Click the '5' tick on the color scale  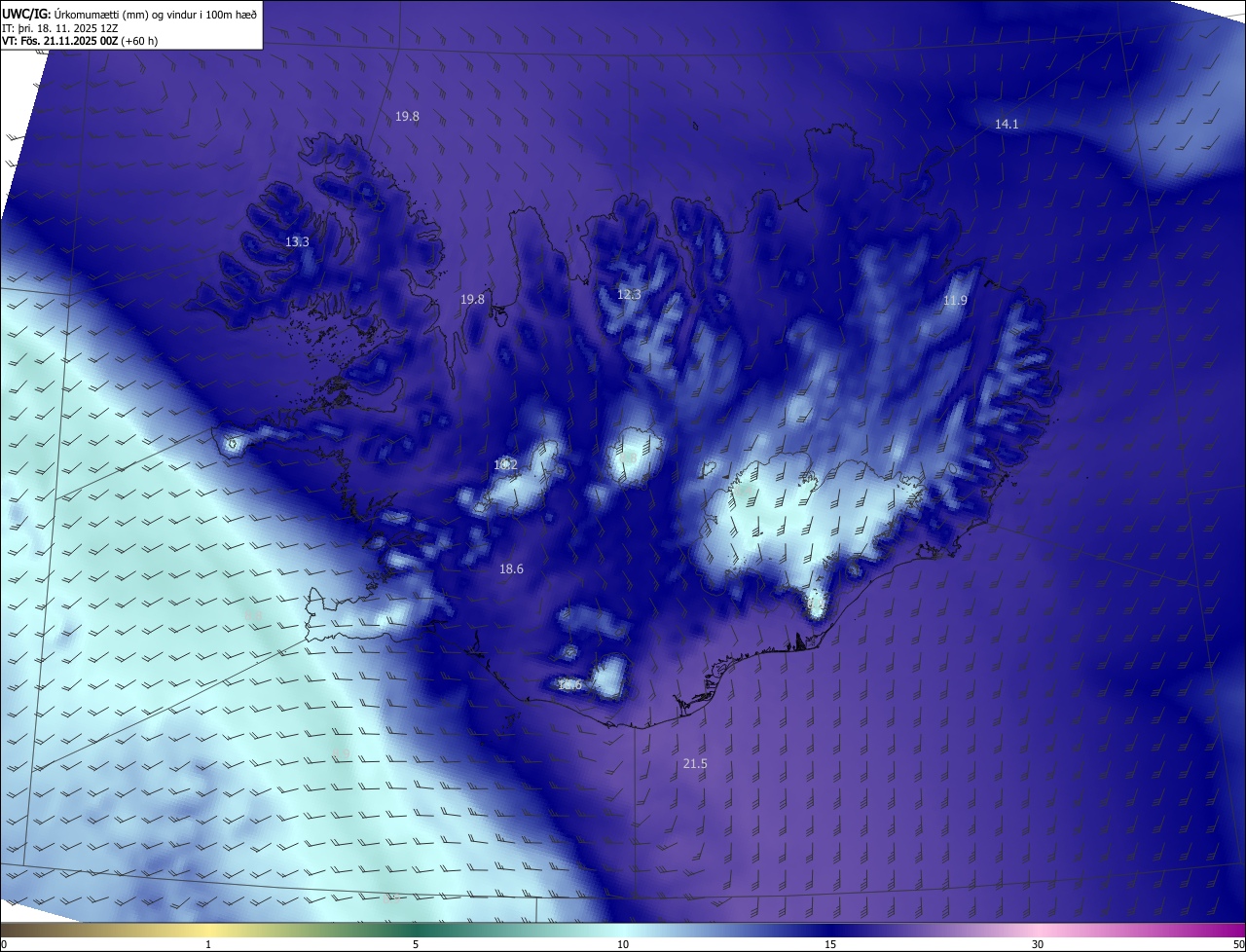tap(416, 944)
